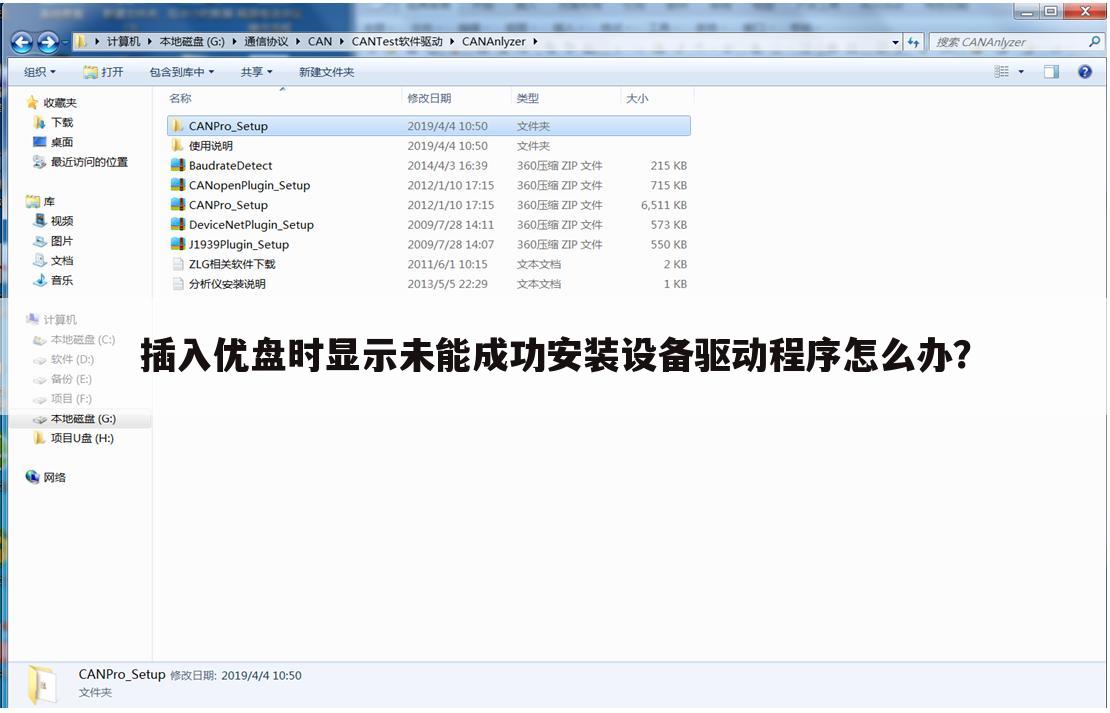Screen dimensions: 1110x713
Task: Select the 使用说明 folder icon
Action: [178, 146]
